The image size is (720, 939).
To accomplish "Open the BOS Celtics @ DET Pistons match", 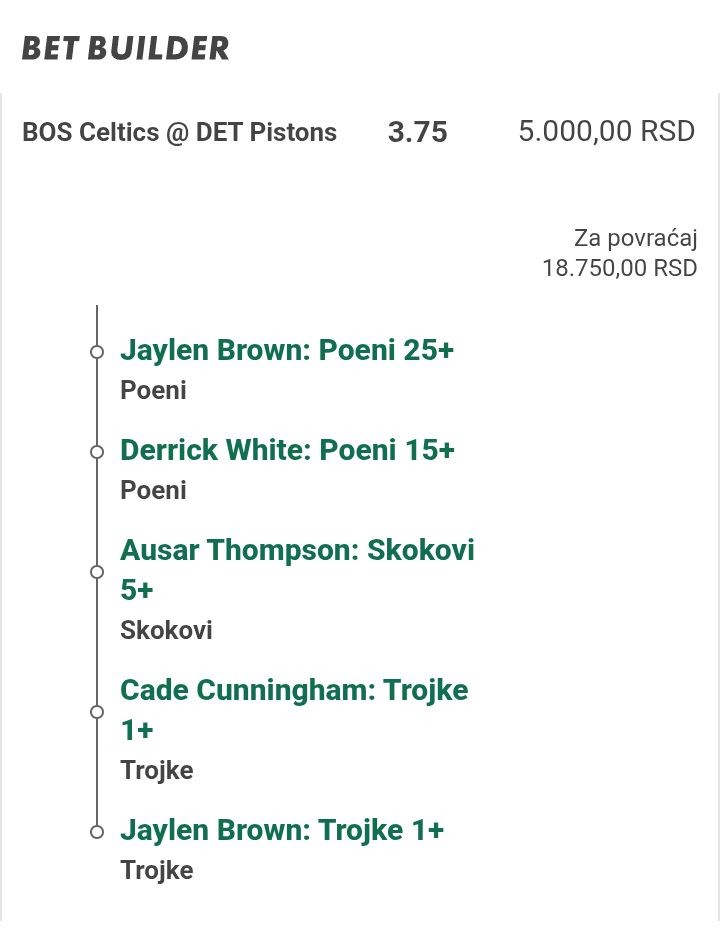I will pyautogui.click(x=180, y=132).
